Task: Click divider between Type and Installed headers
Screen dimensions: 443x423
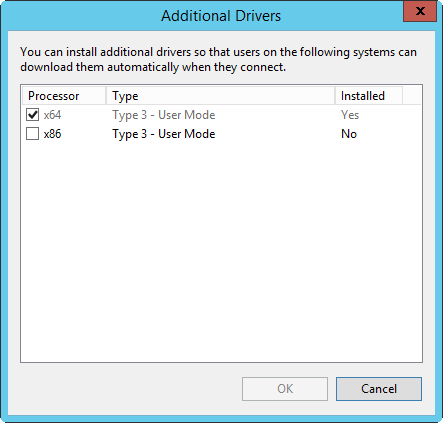Action: click(x=335, y=96)
